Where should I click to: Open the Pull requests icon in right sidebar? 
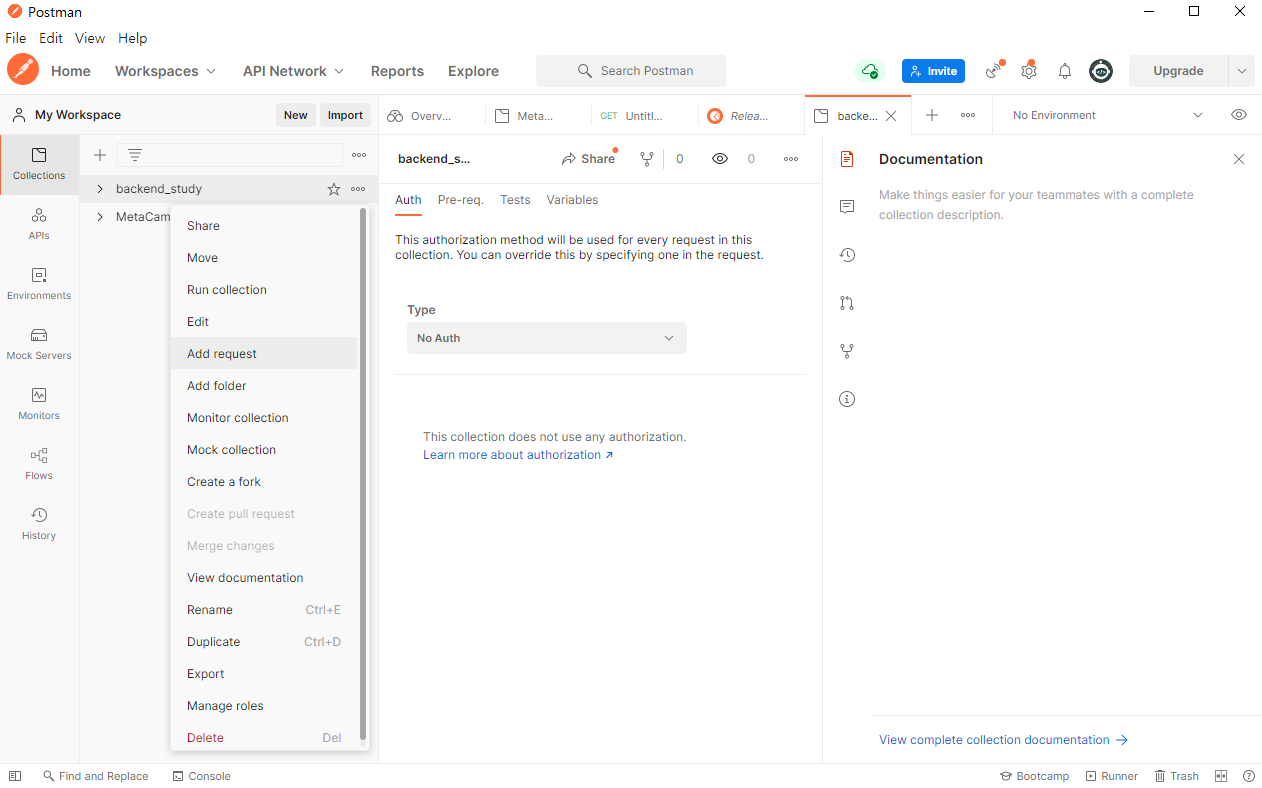click(847, 303)
